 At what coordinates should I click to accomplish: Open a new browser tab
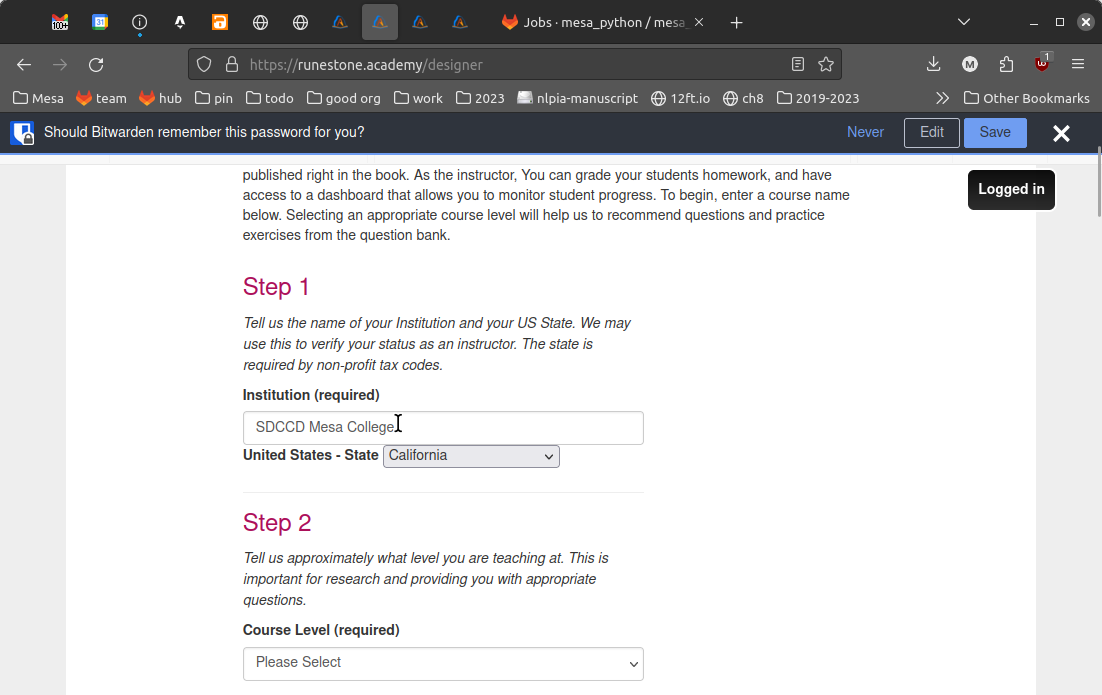click(x=736, y=22)
